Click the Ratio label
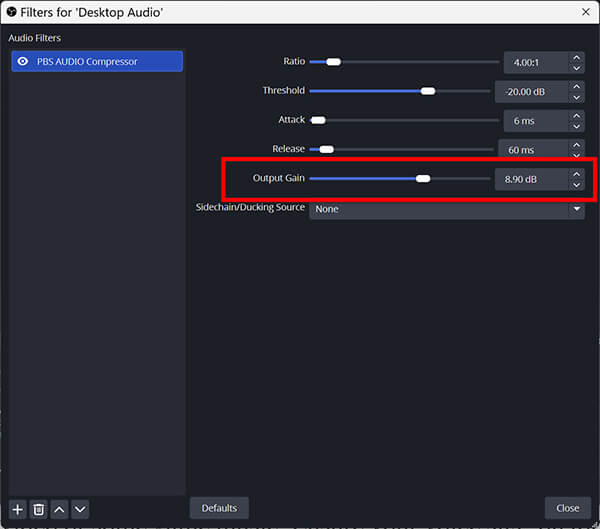This screenshot has height=529, width=600. pos(294,61)
